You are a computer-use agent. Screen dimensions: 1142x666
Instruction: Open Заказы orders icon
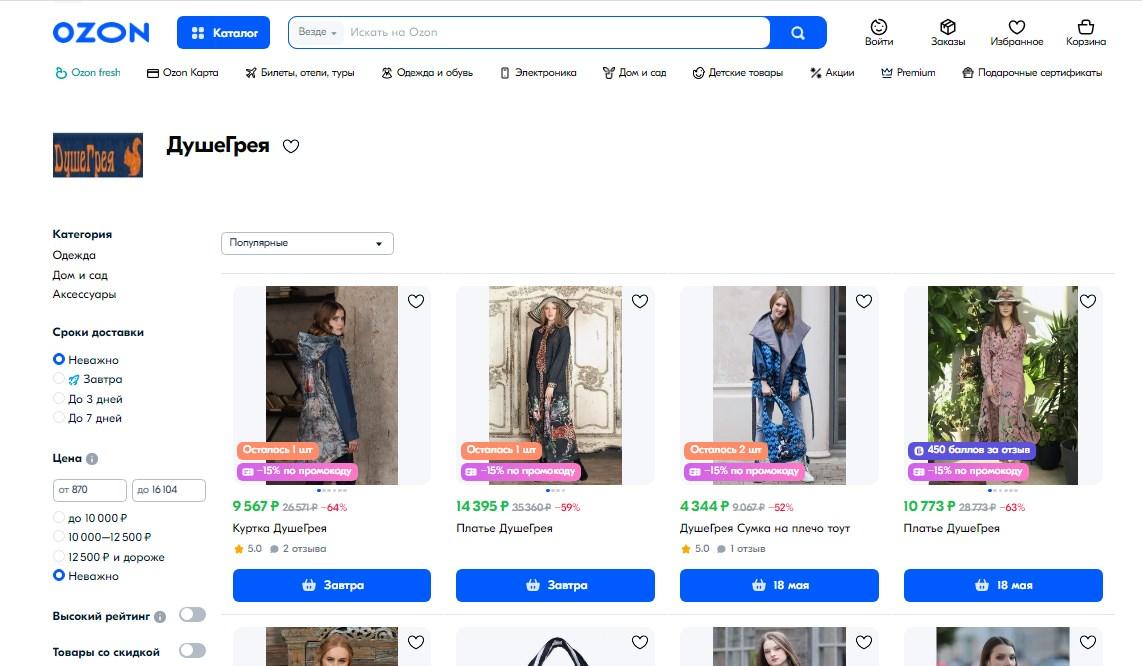coord(948,33)
